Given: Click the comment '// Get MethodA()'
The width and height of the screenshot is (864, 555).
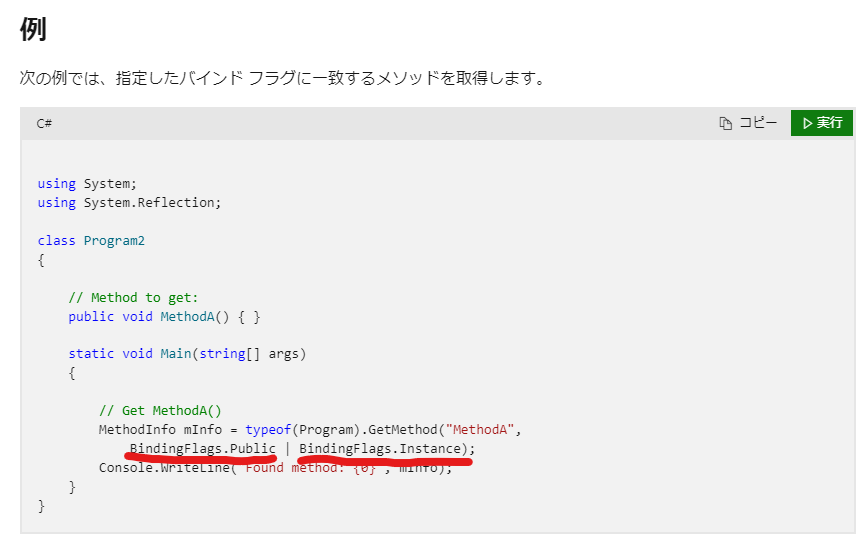Looking at the screenshot, I should (x=160, y=411).
